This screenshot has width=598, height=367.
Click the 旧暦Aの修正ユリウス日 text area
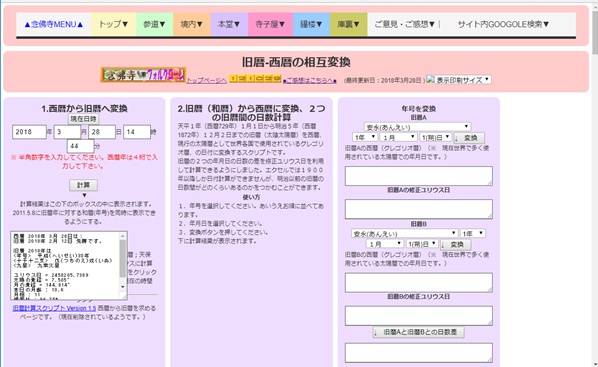pyautogui.click(x=419, y=209)
